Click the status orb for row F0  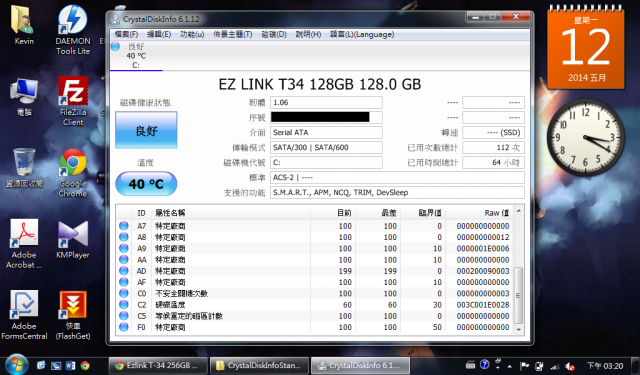[x=124, y=327]
